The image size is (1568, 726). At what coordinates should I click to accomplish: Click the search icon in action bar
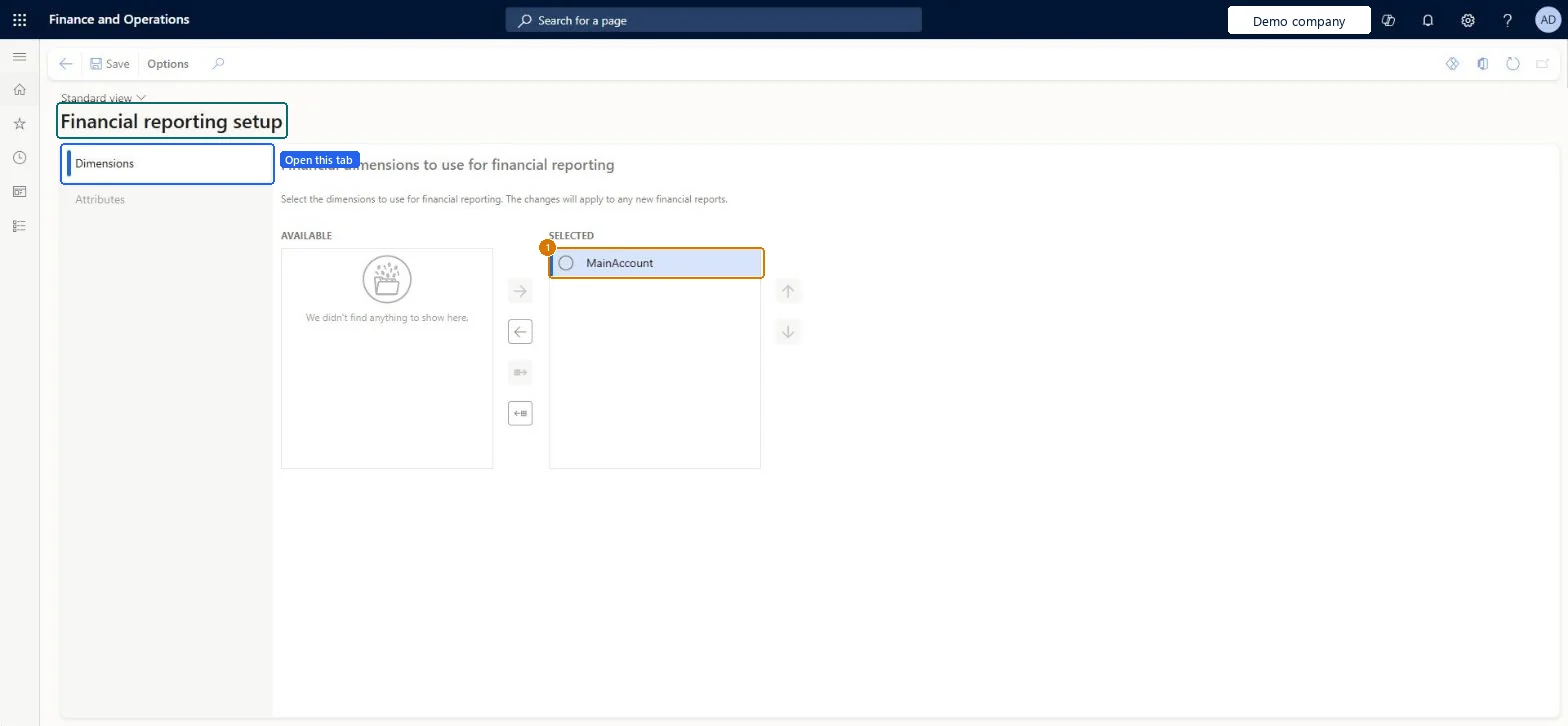click(218, 64)
